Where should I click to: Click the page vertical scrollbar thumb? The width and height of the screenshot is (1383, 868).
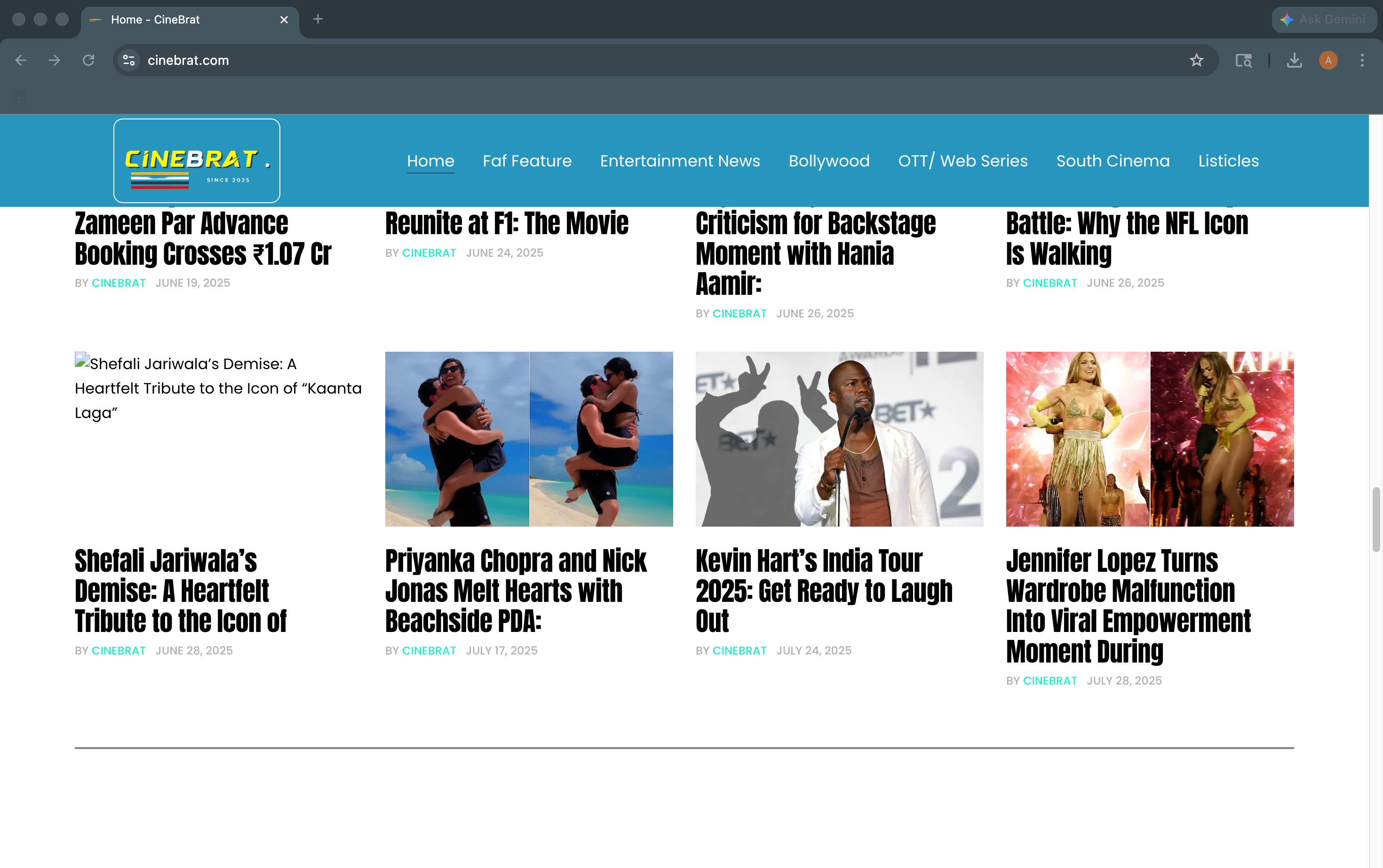pos(1376,520)
